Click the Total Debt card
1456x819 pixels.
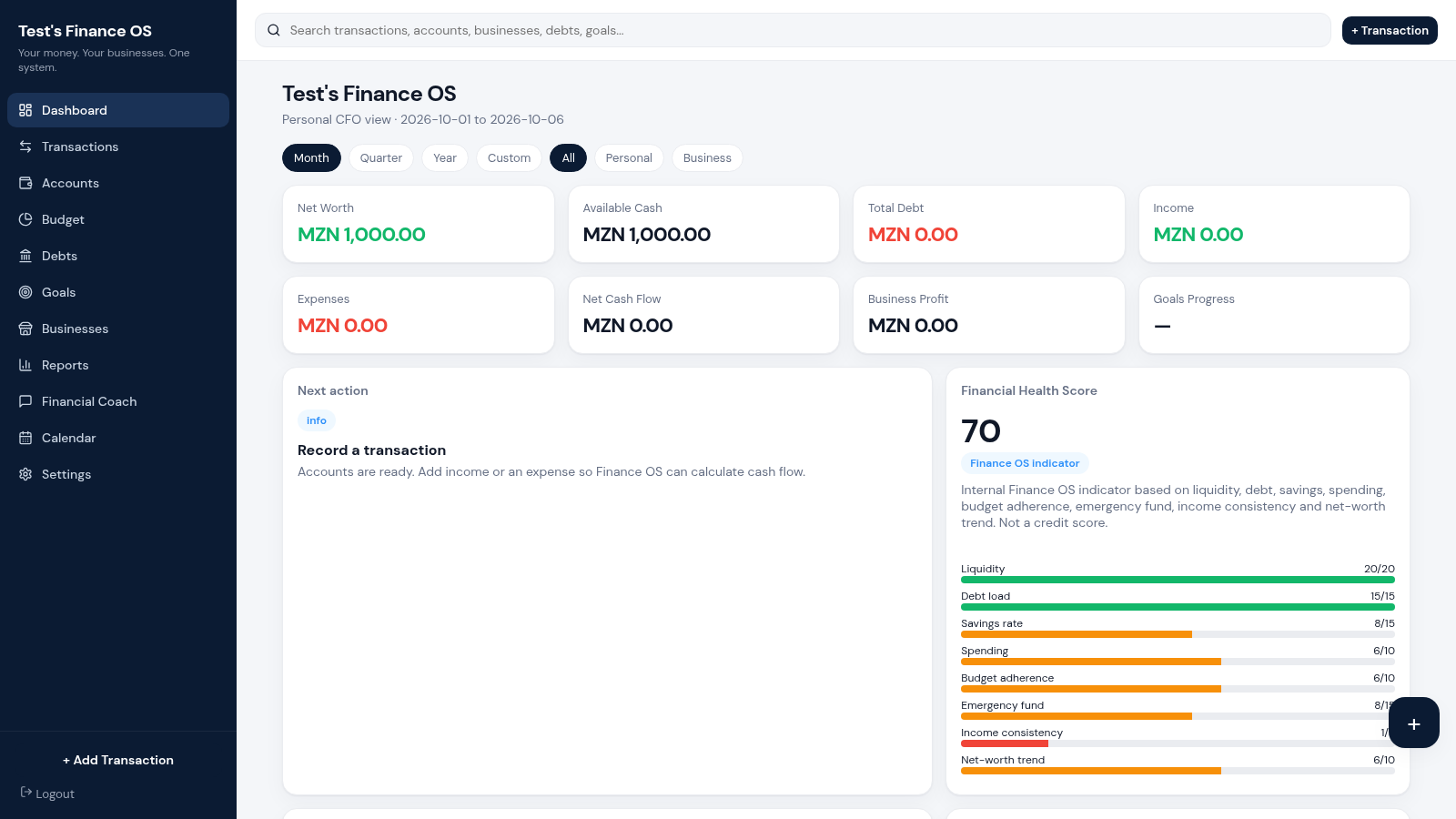pyautogui.click(x=989, y=224)
